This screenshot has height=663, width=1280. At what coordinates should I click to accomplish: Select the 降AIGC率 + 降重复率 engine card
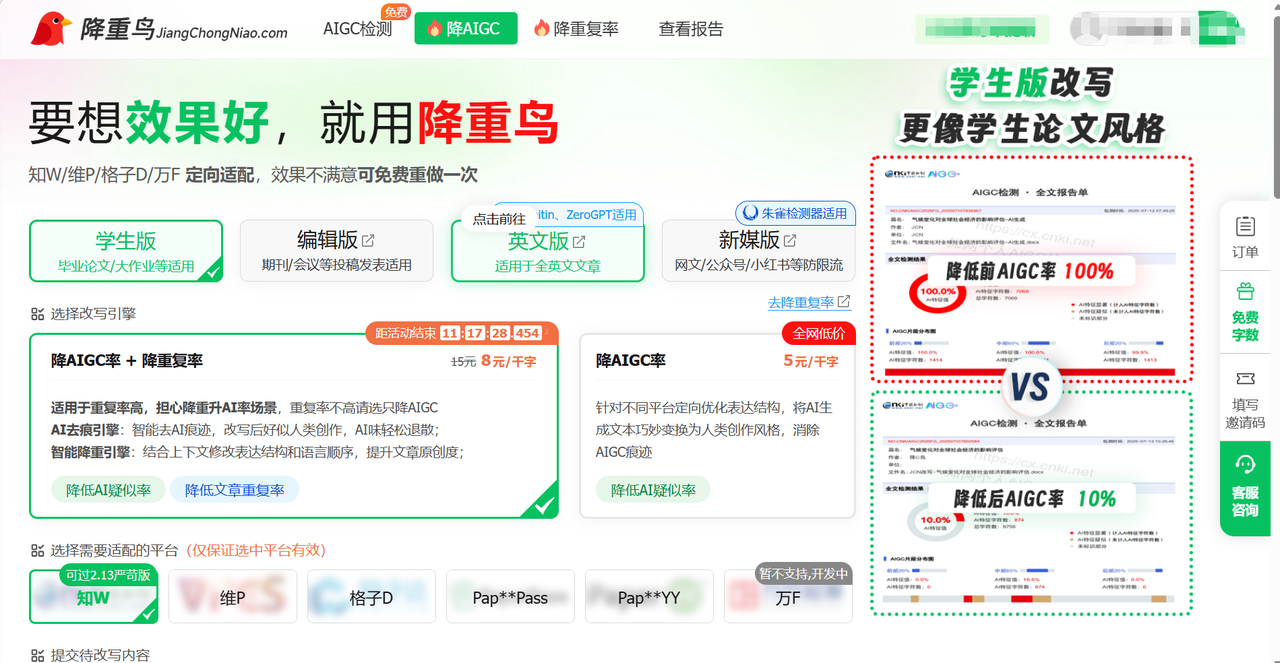coord(294,426)
